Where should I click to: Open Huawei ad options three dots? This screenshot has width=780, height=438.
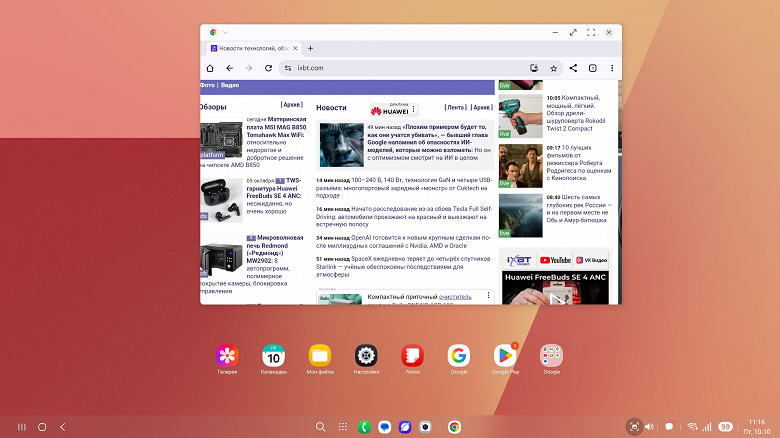click(x=413, y=109)
